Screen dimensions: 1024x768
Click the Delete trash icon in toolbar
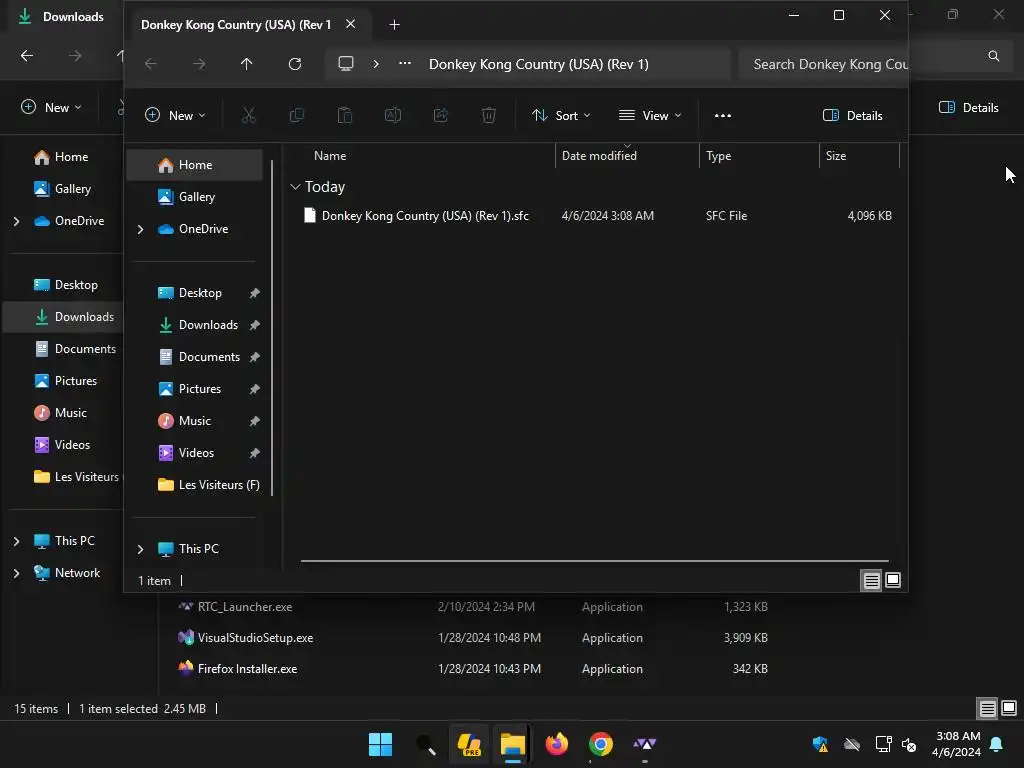coord(488,116)
